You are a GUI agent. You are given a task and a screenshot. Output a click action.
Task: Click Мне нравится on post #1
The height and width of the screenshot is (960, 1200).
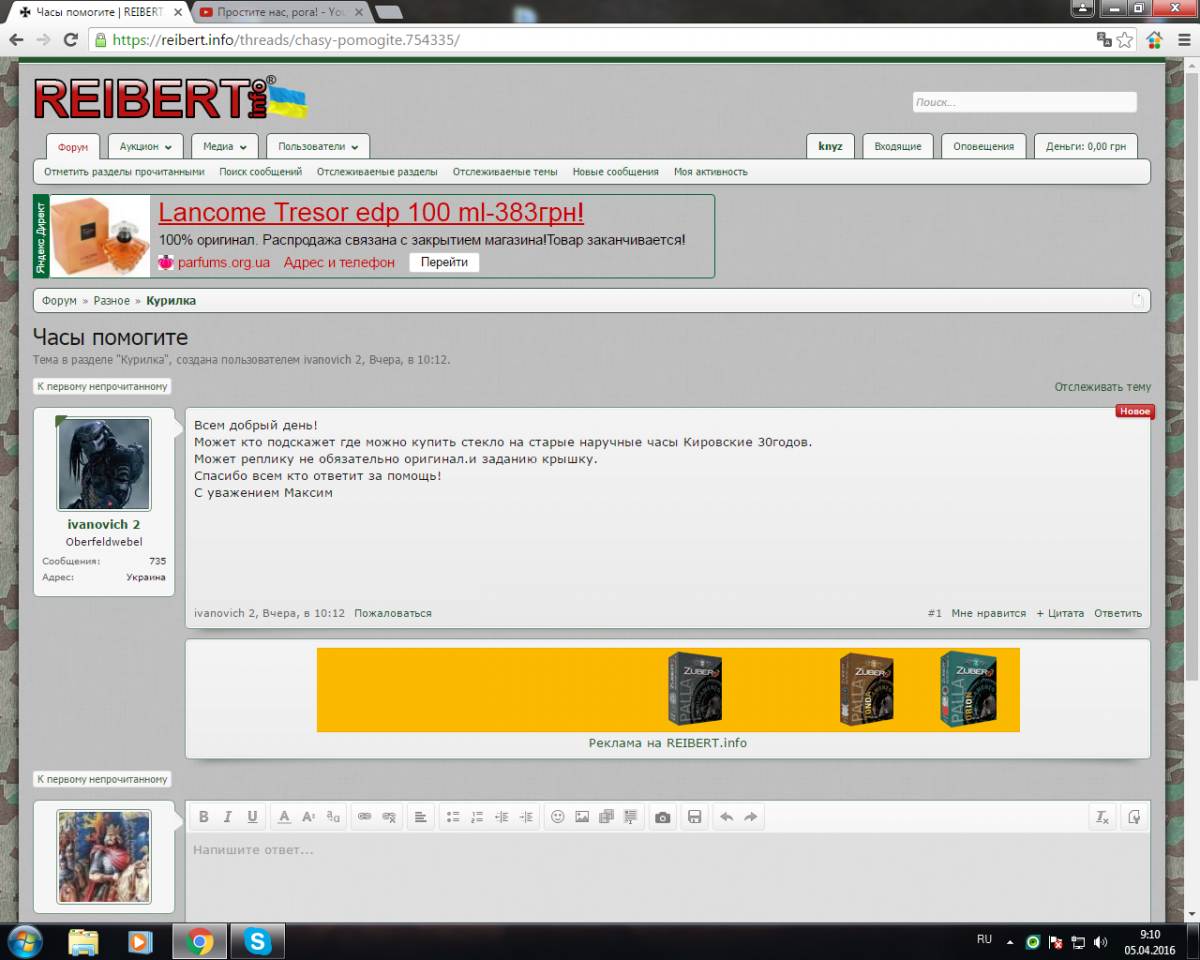point(989,613)
